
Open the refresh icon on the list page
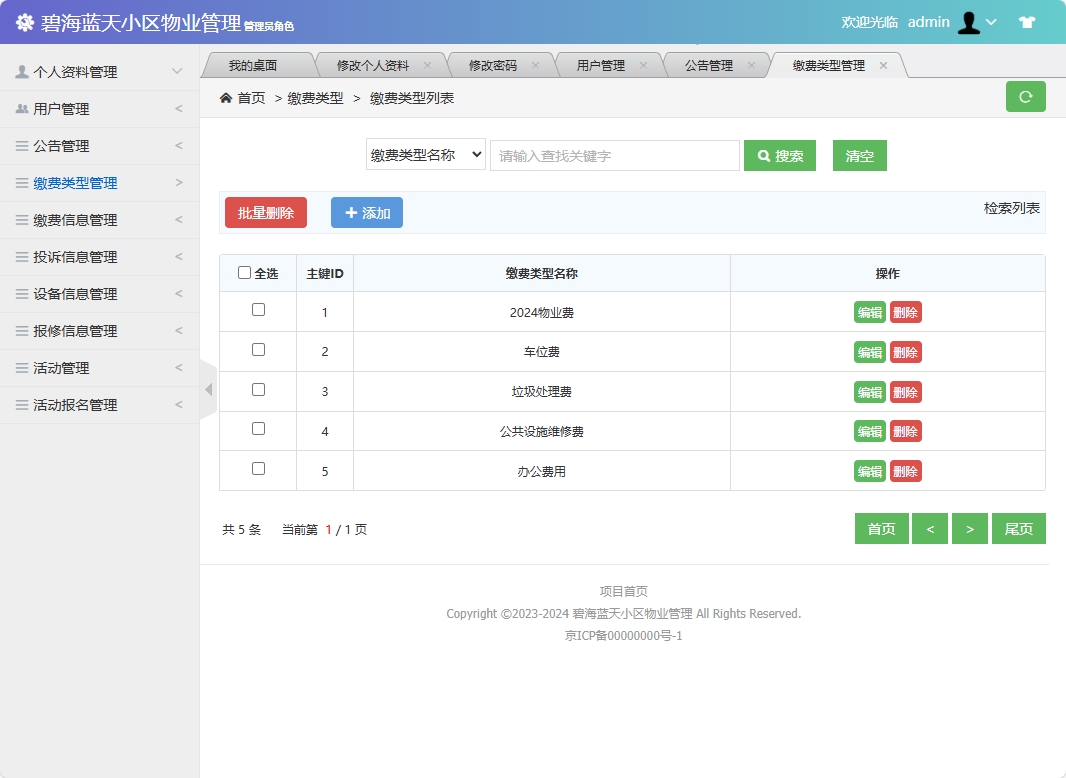(x=1025, y=96)
